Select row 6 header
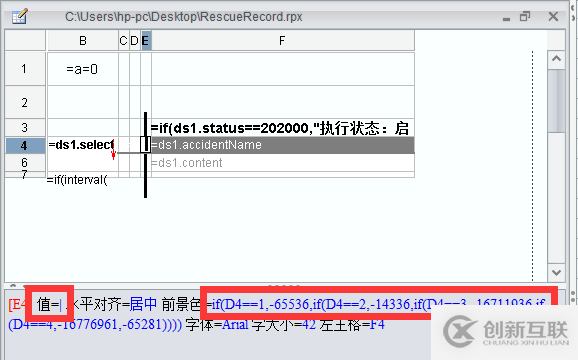Screen dimensions: 578x360 [25, 162]
